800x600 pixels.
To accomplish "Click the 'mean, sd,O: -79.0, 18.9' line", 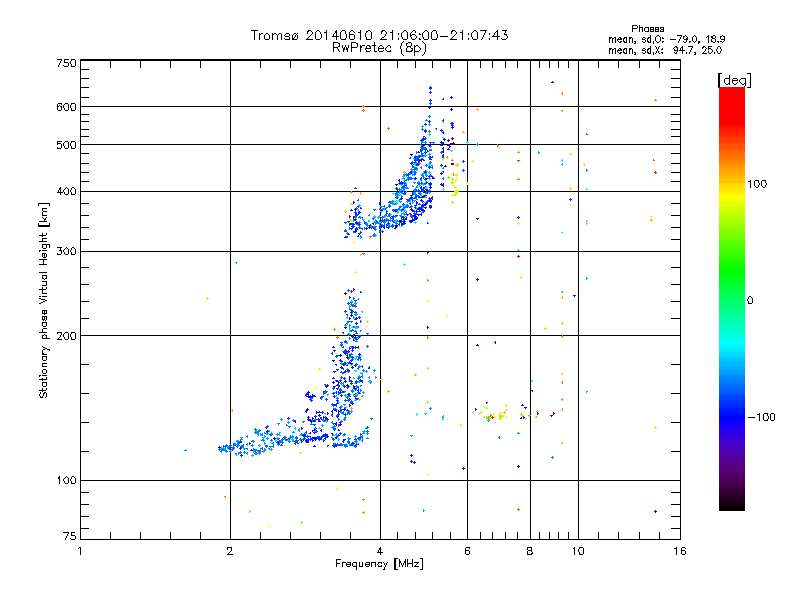I will point(666,39).
